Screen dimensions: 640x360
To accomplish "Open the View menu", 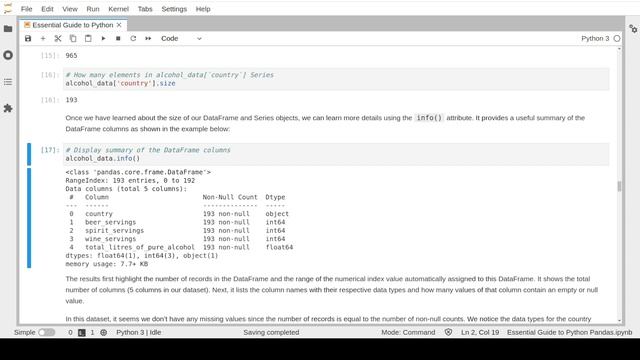I will [70, 9].
